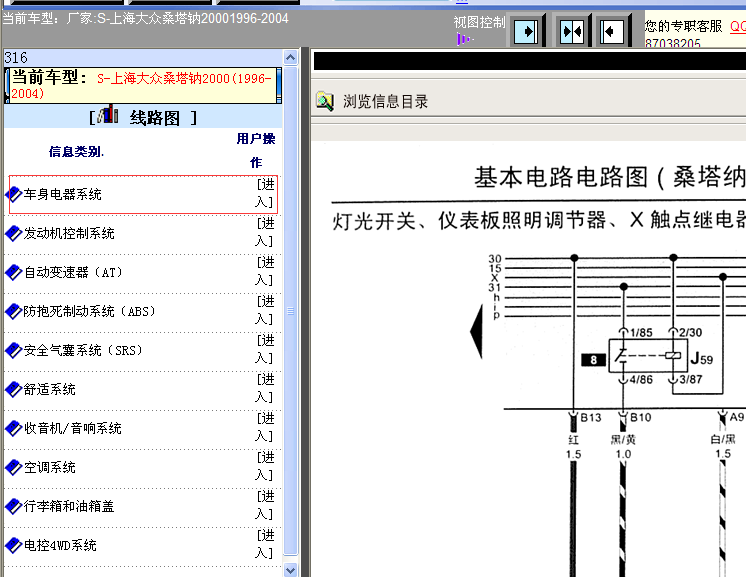
Task: Open [进入] link for 防抱死制动系统（ABS）
Action: click(x=265, y=310)
